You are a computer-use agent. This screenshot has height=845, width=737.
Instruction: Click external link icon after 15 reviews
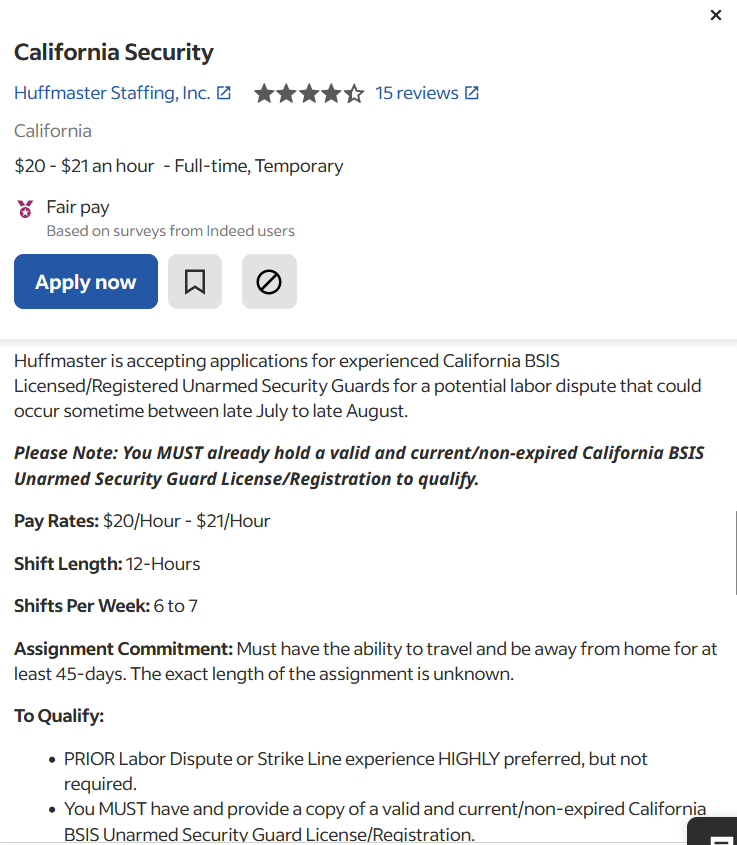(472, 93)
